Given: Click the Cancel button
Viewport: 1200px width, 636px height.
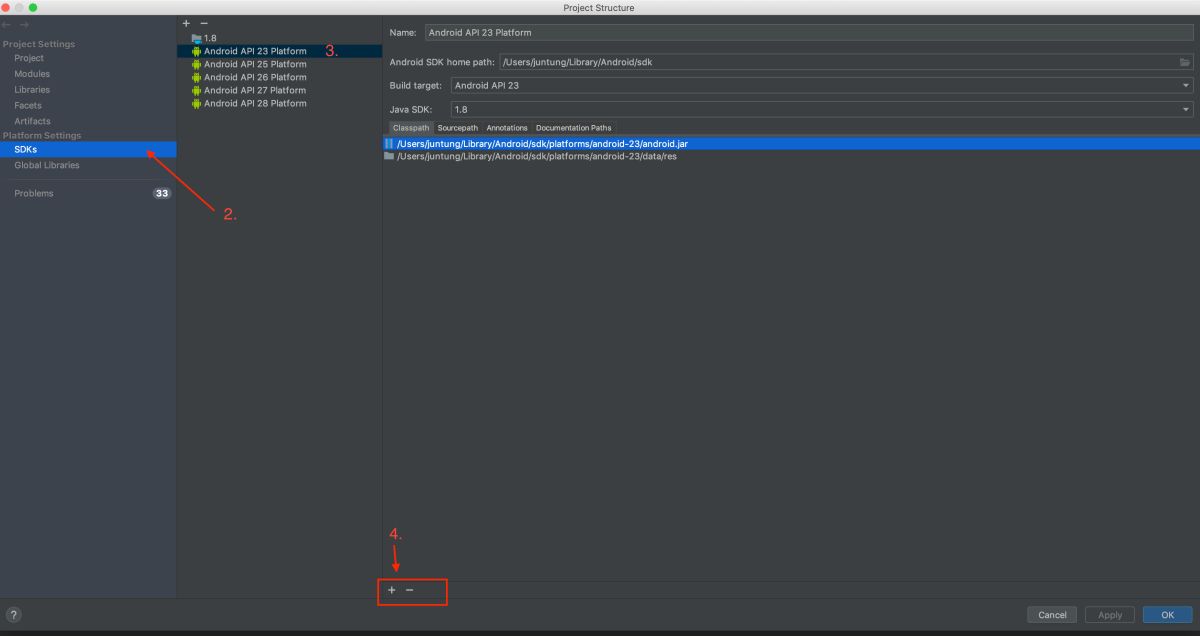Looking at the screenshot, I should (1052, 615).
